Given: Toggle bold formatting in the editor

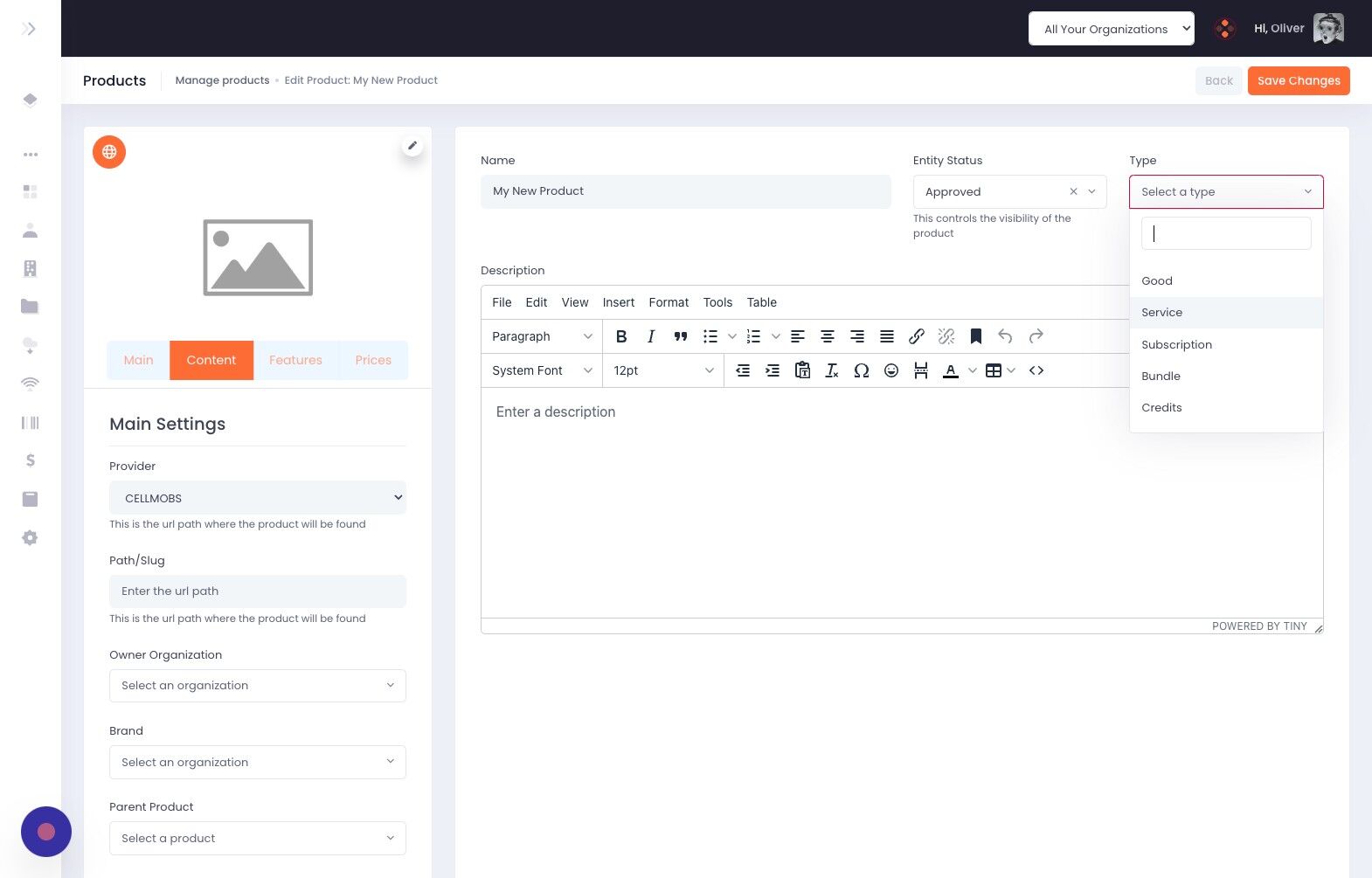Looking at the screenshot, I should point(621,336).
